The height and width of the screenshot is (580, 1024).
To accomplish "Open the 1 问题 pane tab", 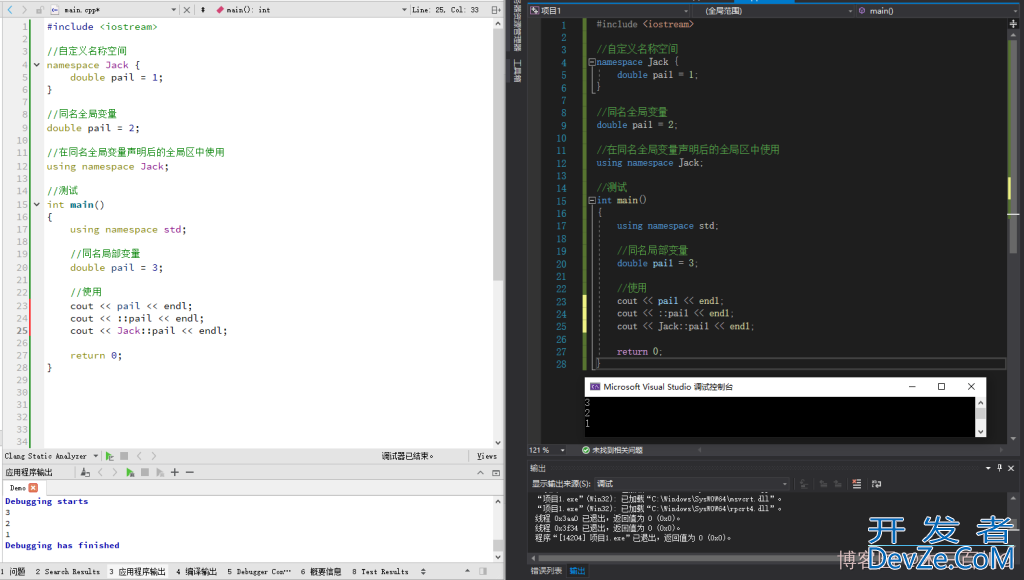I will coord(14,572).
